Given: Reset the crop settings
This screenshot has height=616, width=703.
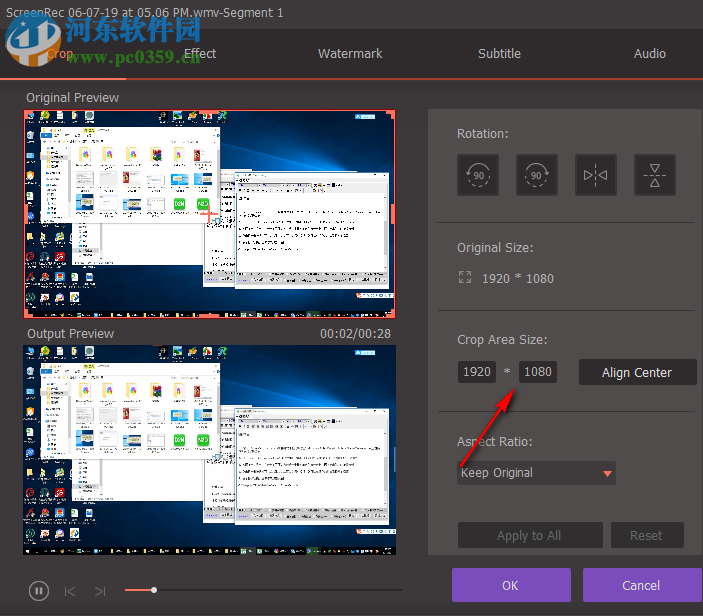Looking at the screenshot, I should click(647, 535).
